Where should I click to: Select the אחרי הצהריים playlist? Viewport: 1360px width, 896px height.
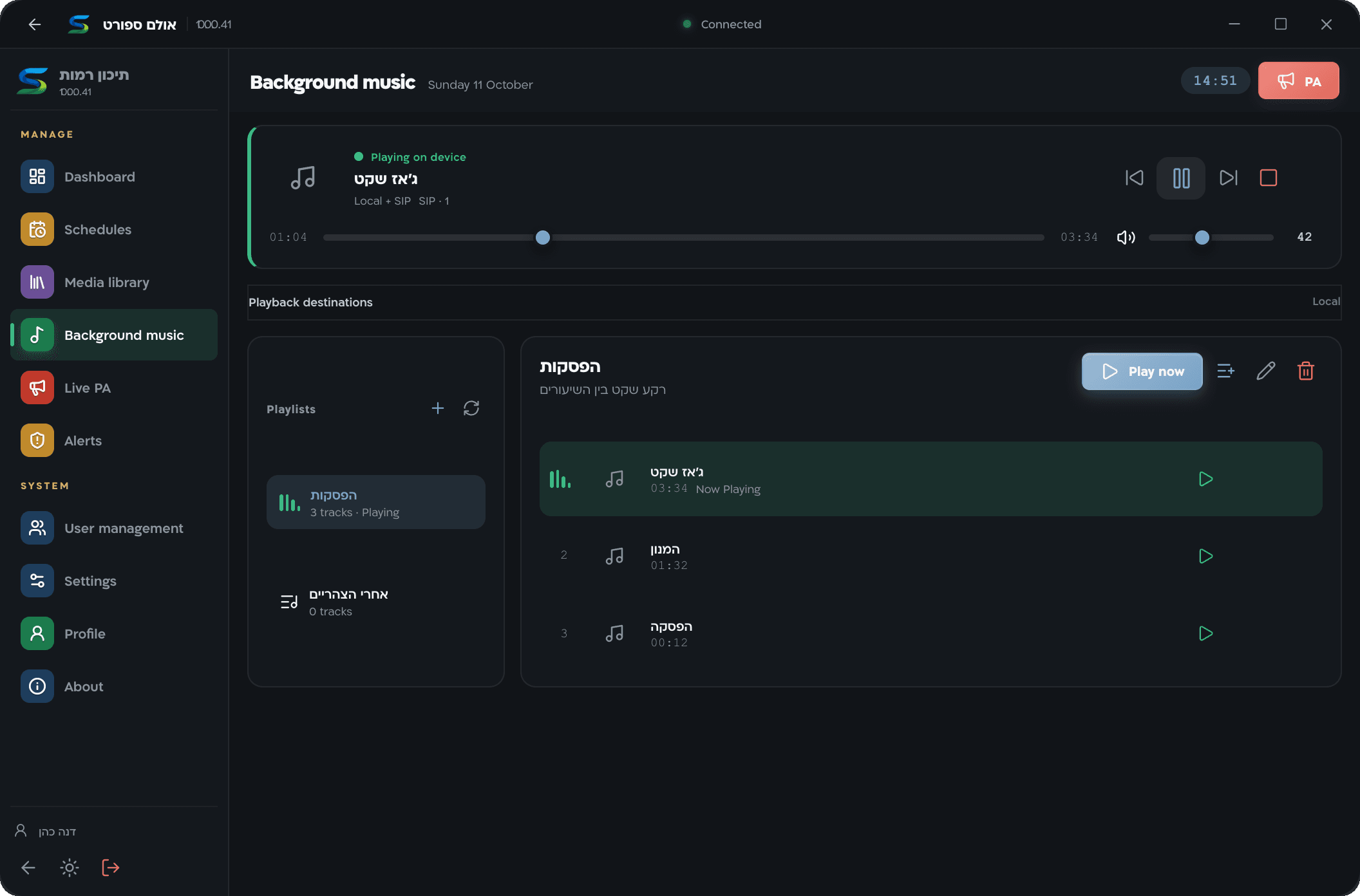(376, 602)
